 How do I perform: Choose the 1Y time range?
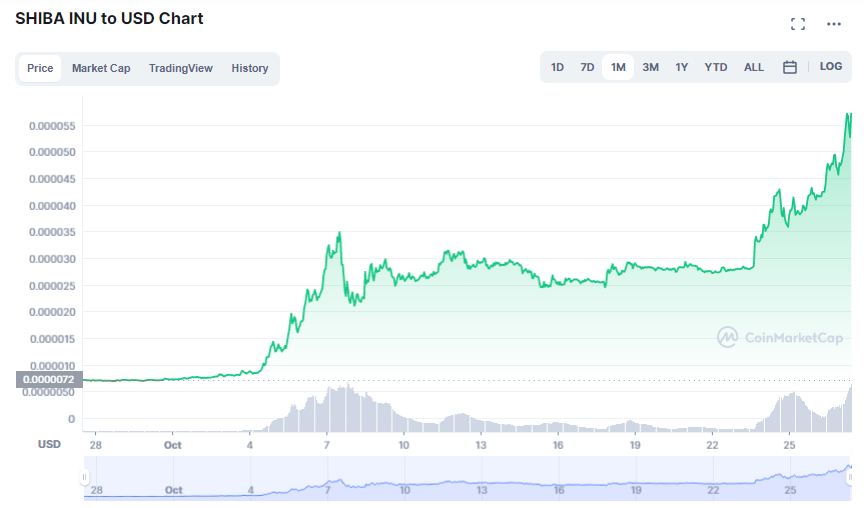click(682, 67)
